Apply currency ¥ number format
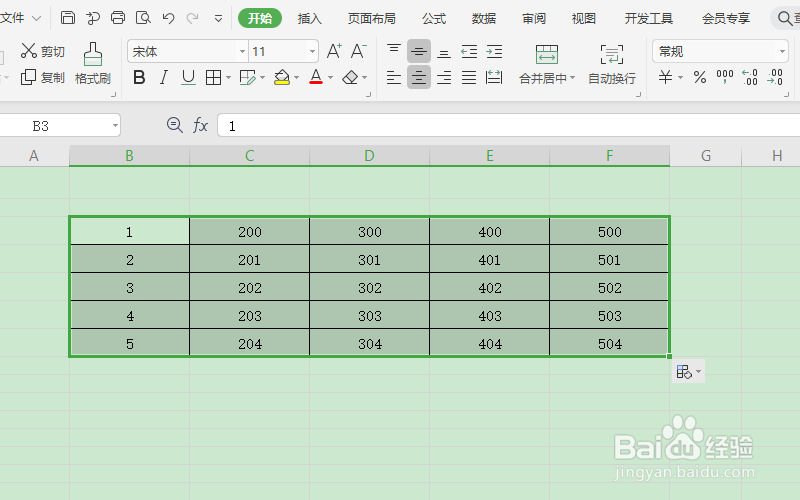 [x=665, y=78]
